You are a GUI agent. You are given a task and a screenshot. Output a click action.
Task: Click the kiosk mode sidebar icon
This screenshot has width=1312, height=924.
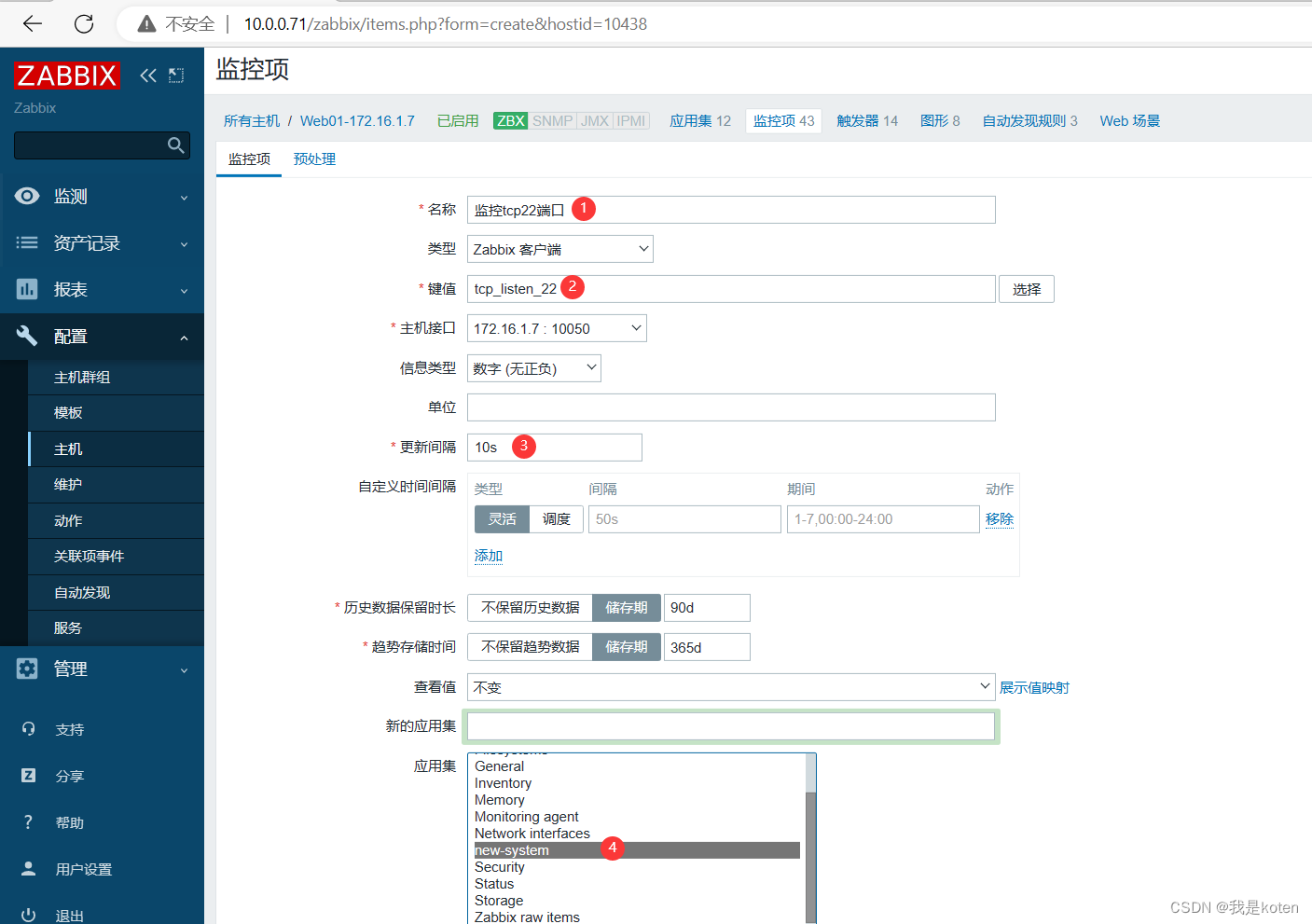176,76
